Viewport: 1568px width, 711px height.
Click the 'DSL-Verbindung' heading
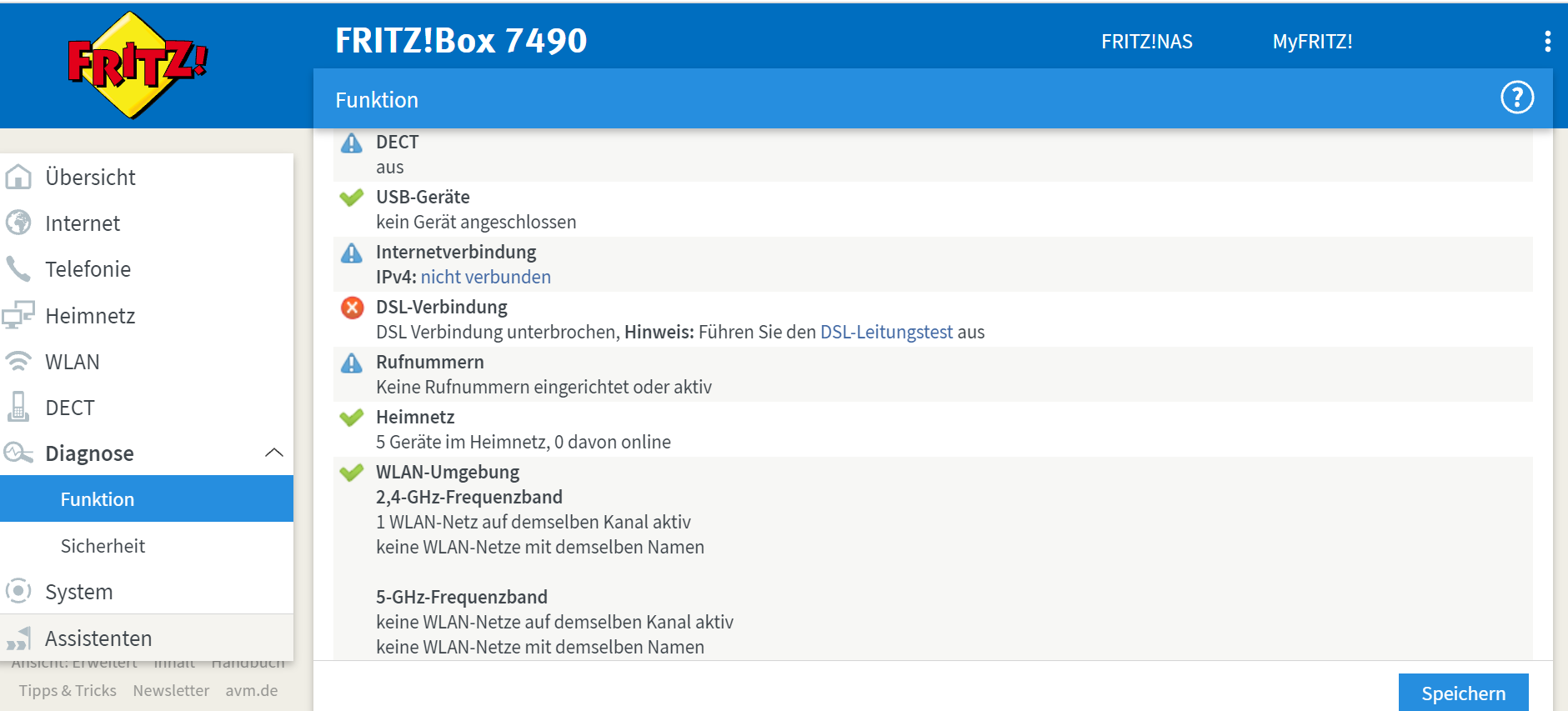[442, 307]
